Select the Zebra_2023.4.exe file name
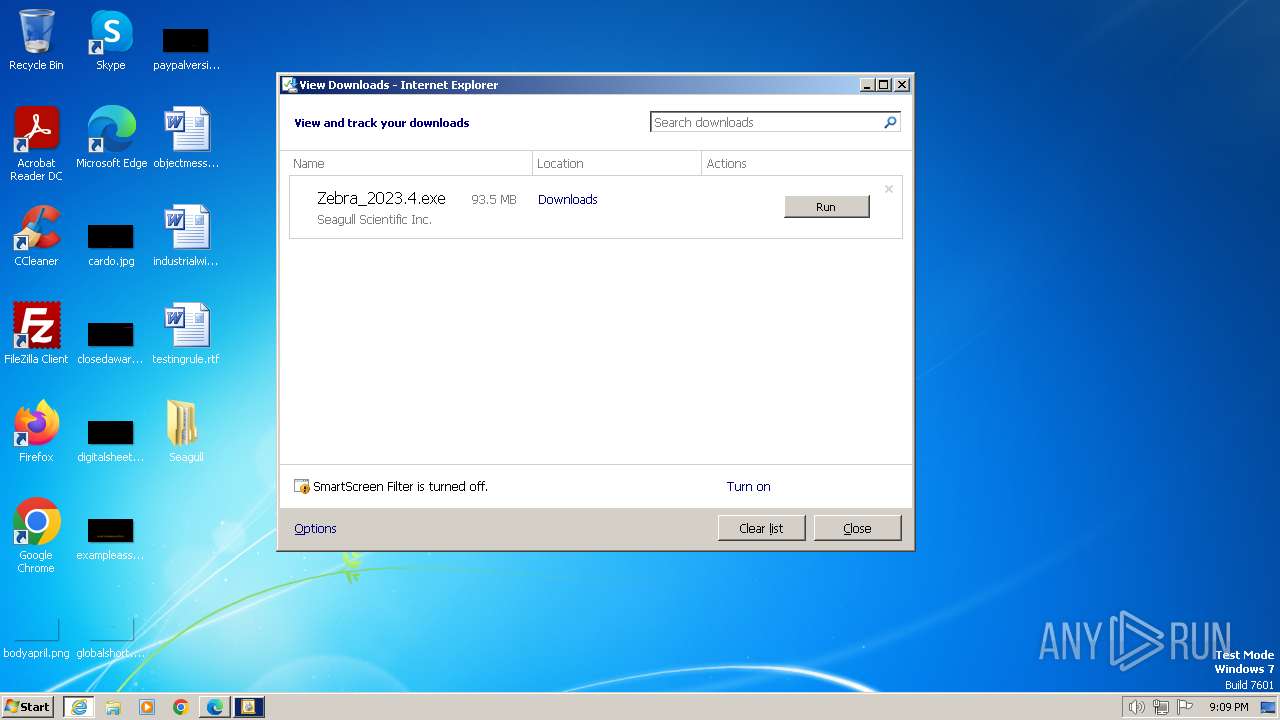The image size is (1280, 720). coord(381,198)
